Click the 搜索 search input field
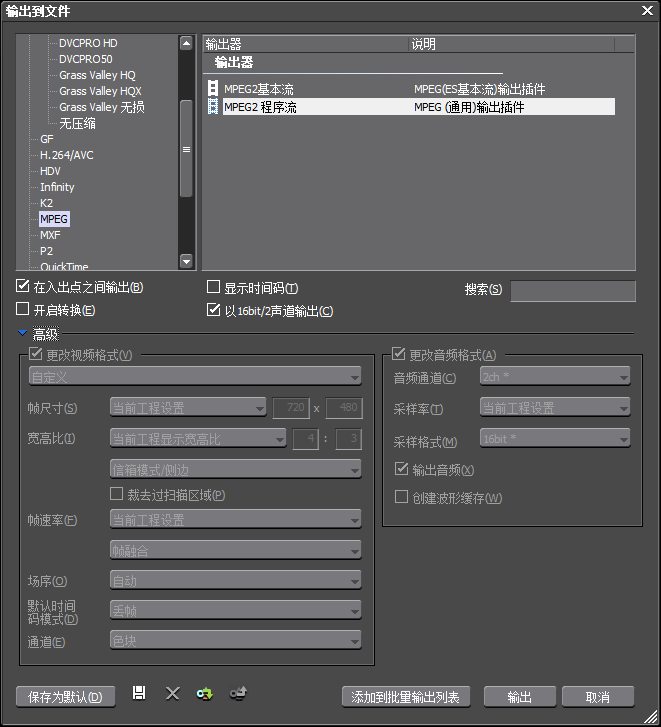The width and height of the screenshot is (661, 727). 572,291
